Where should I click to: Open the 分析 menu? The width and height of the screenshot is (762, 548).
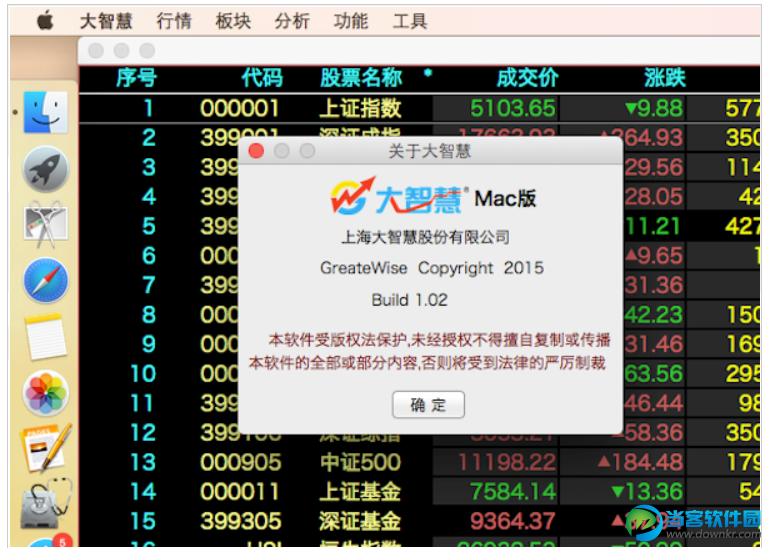pyautogui.click(x=292, y=21)
